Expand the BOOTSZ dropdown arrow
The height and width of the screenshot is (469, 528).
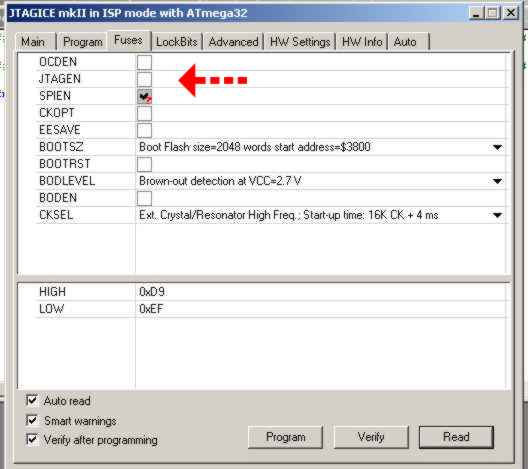[x=497, y=147]
